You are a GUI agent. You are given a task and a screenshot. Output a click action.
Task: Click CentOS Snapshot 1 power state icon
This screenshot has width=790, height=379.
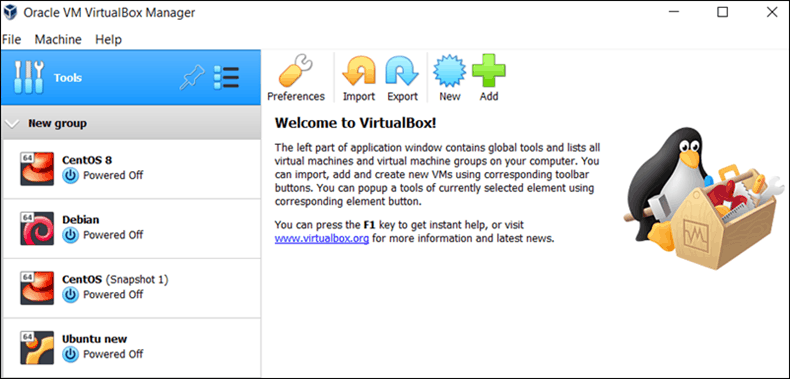(71, 294)
